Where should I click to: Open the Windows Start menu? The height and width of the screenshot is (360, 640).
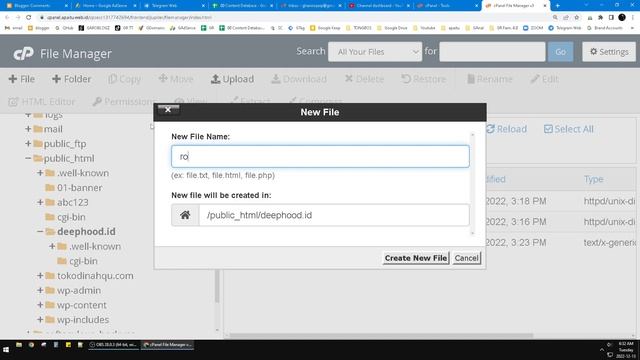pos(6,350)
